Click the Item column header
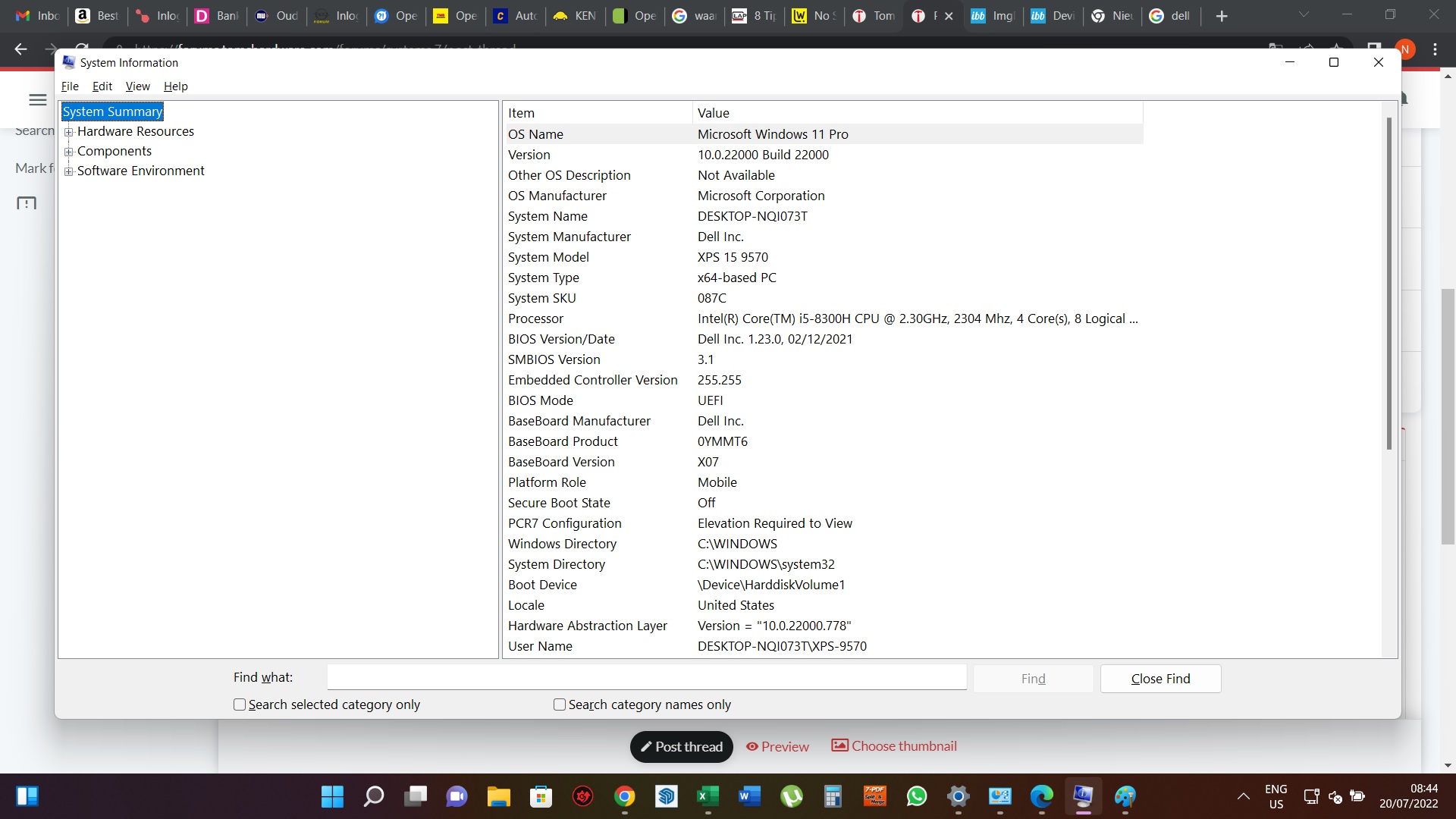Screen dimensions: 1456x819 click(x=598, y=113)
